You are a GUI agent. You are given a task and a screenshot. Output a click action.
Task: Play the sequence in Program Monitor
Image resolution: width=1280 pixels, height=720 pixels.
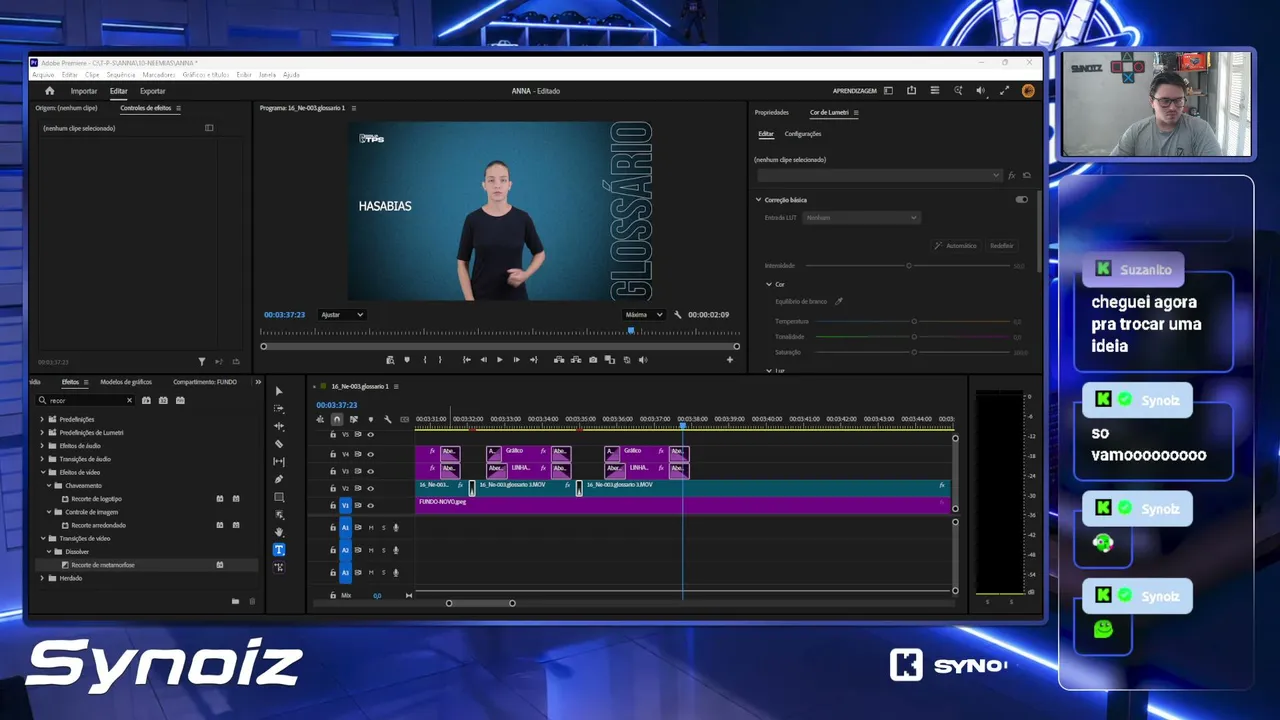(x=500, y=360)
